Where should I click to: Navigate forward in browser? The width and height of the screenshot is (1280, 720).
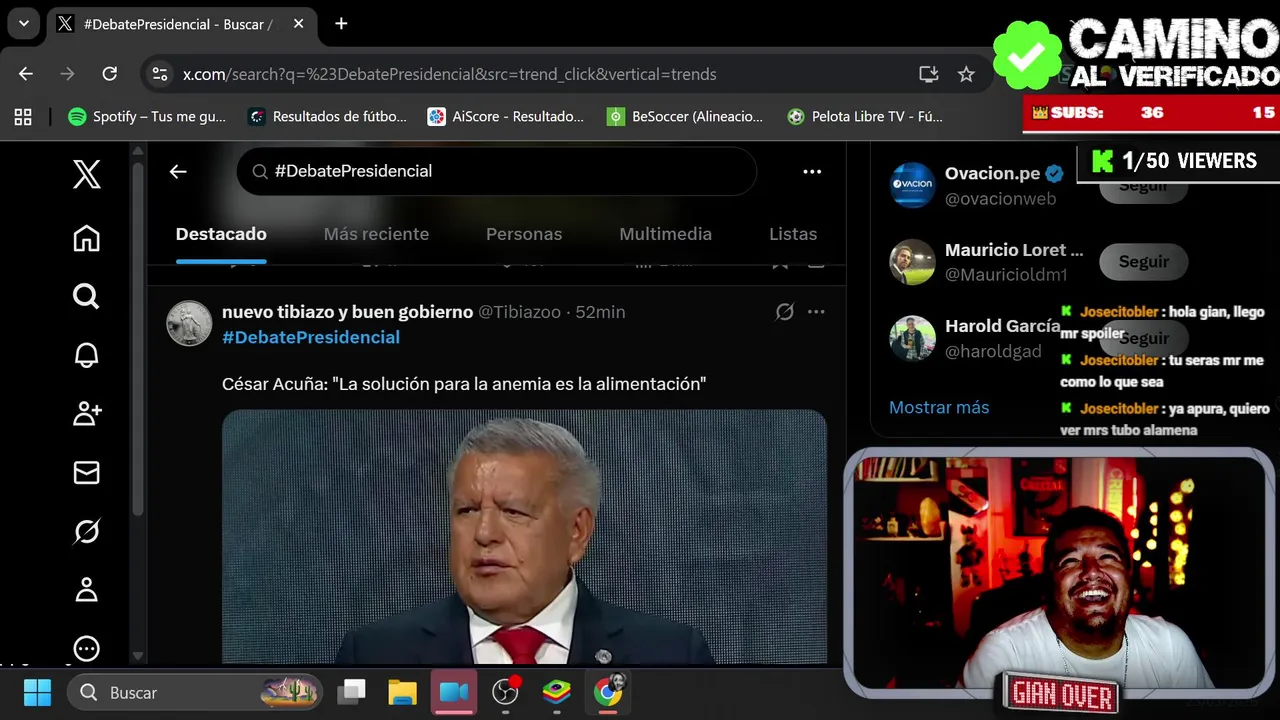coord(68,74)
